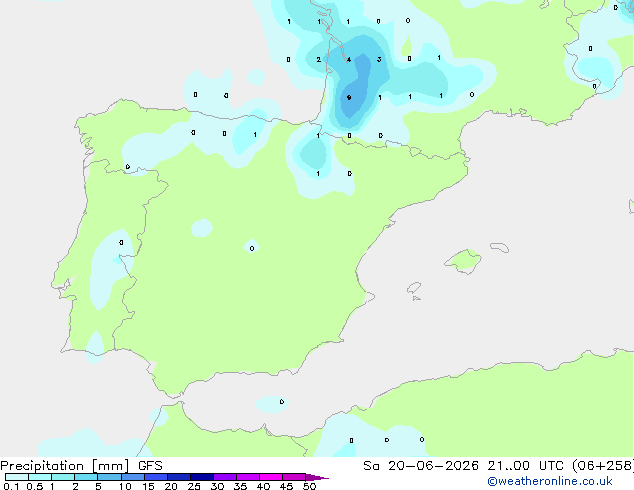Click the 'Precipitation [mm] GFS' title text
This screenshot has width=634, height=490.
(81, 466)
